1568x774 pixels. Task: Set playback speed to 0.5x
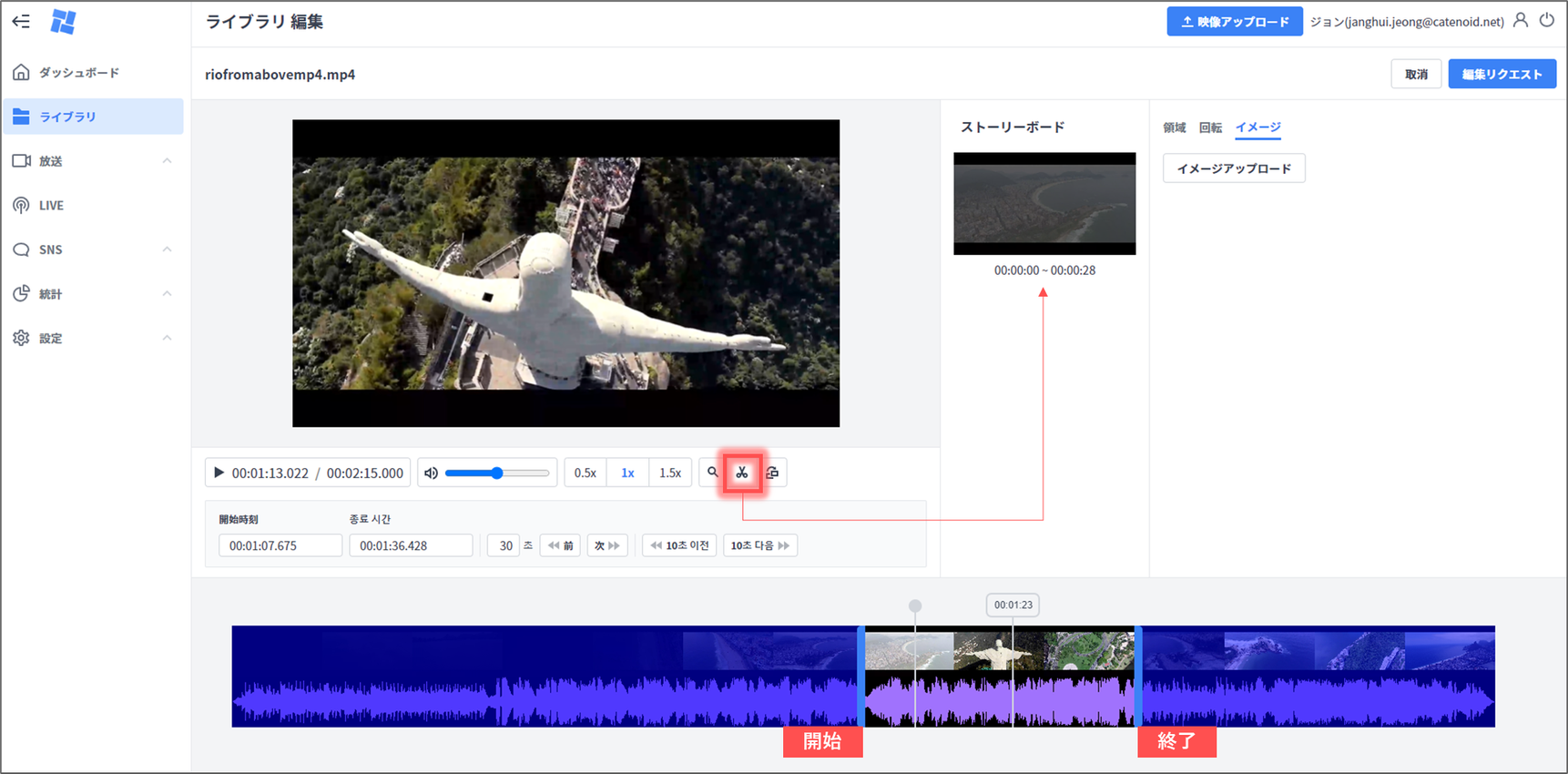tap(585, 474)
